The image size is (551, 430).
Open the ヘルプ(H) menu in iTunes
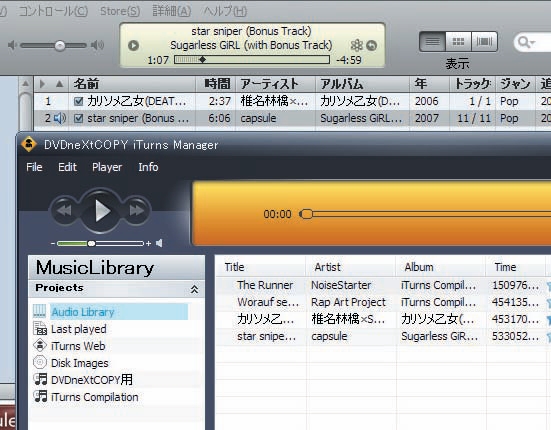pos(225,11)
